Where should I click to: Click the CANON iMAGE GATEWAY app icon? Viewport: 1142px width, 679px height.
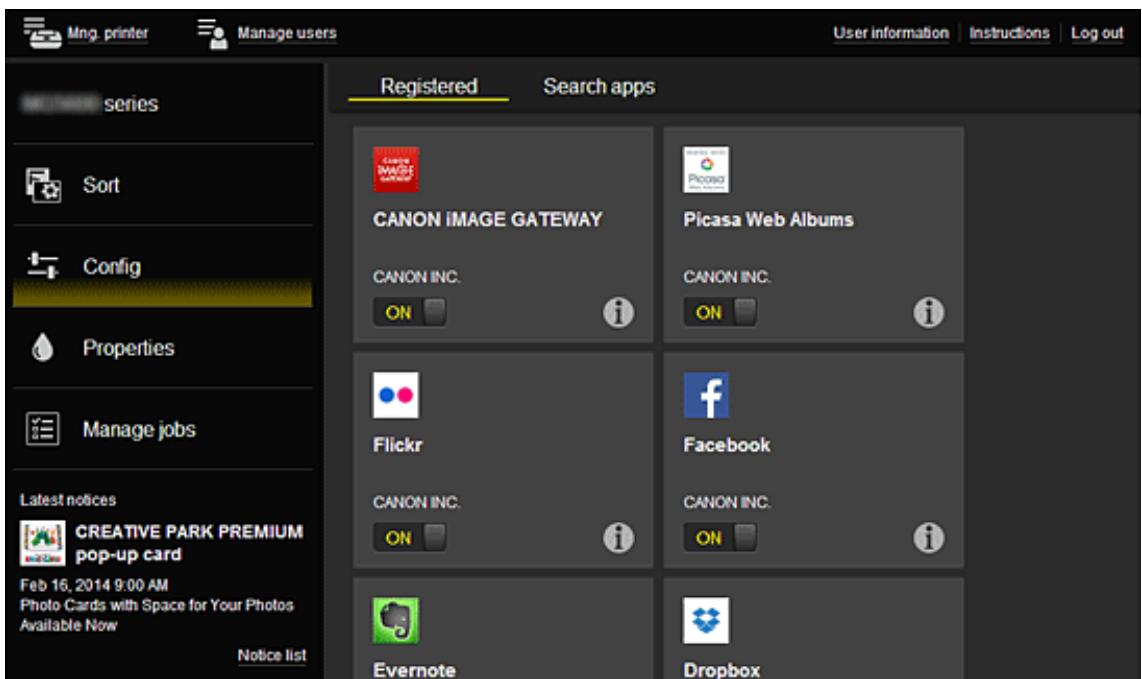[x=395, y=170]
